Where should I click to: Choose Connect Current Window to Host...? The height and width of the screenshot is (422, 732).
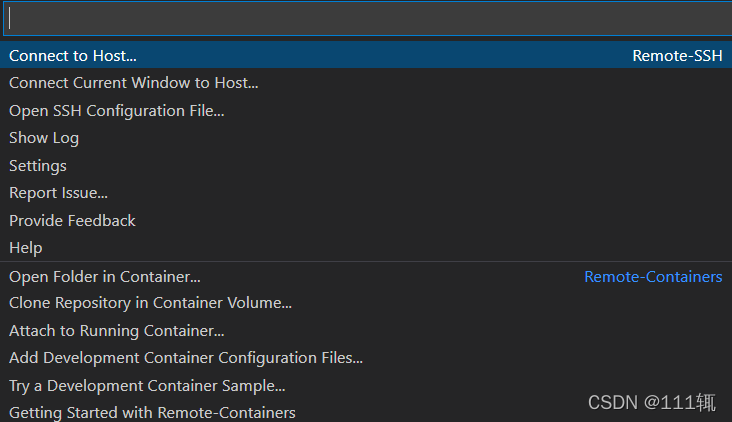point(366,83)
